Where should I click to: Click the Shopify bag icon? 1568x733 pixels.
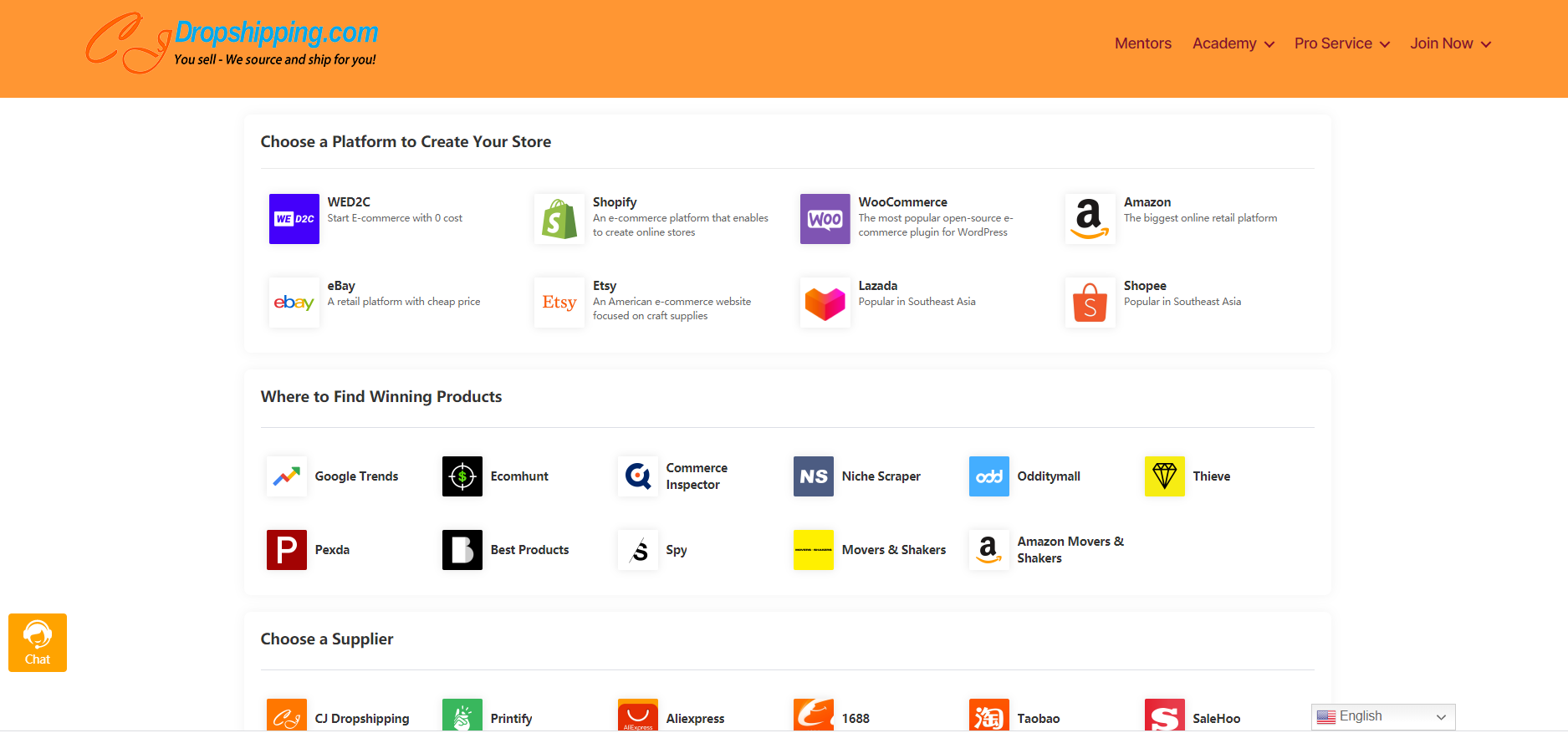pos(559,219)
